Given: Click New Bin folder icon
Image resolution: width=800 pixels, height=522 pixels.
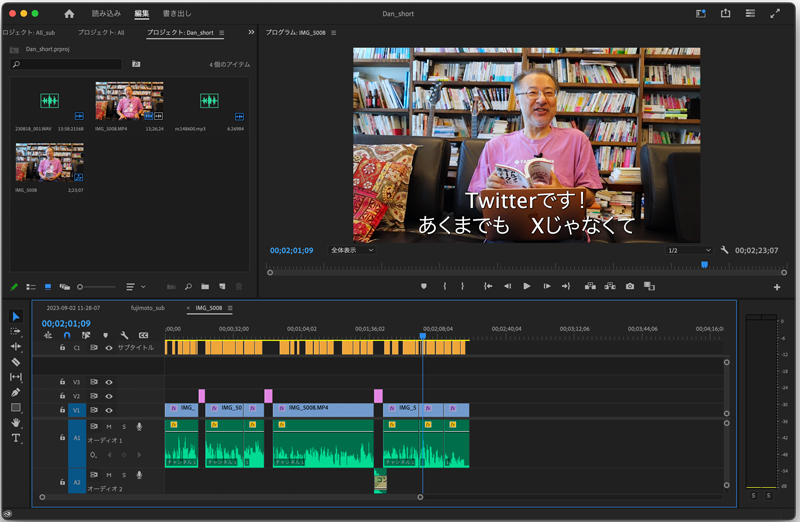Looking at the screenshot, I should click(205, 287).
